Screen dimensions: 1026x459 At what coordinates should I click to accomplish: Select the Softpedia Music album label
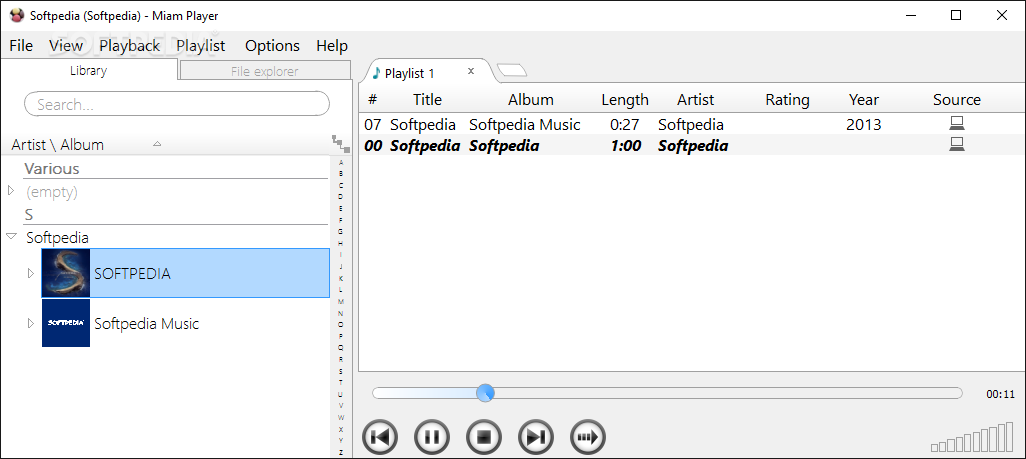[147, 323]
